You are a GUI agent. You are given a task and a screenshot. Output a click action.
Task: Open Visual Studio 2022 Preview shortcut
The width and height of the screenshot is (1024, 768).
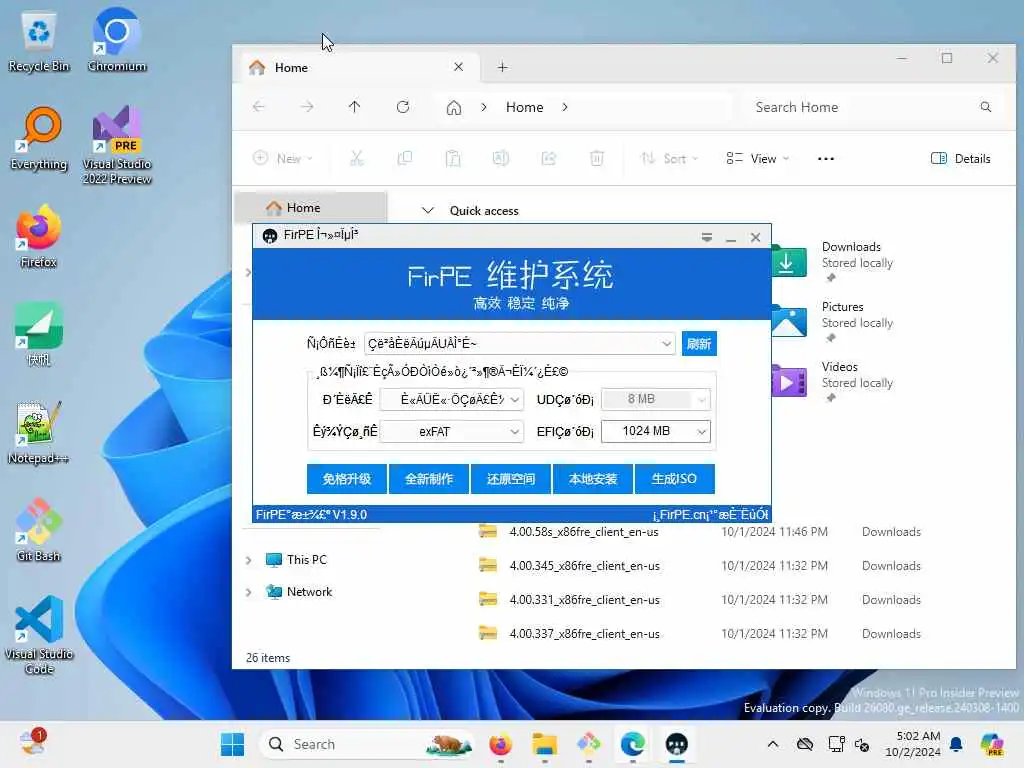[x=117, y=145]
